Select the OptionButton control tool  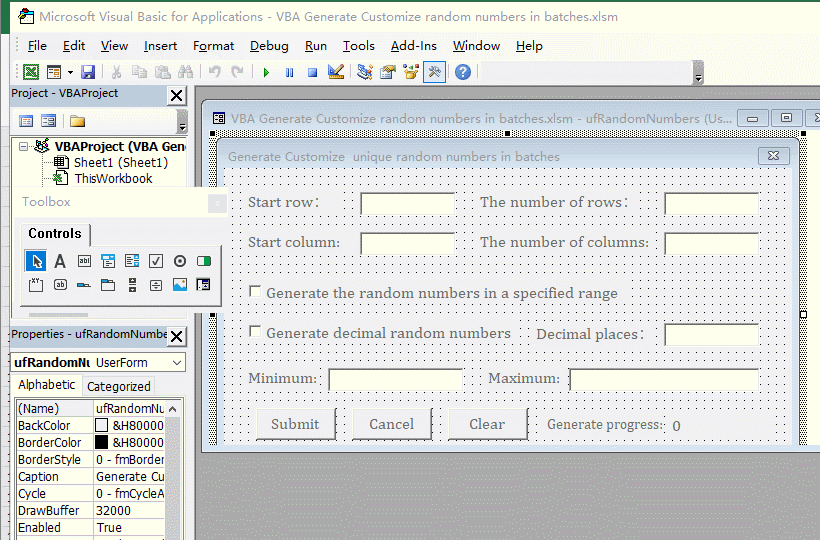point(180,261)
